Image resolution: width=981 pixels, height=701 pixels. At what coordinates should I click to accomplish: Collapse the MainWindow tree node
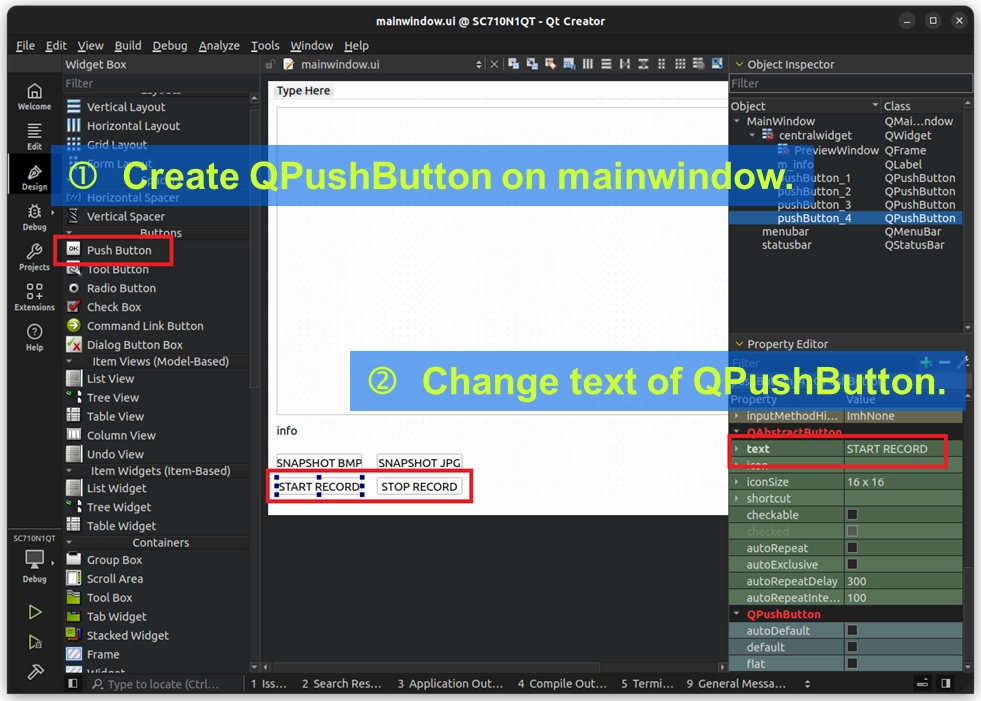[737, 121]
